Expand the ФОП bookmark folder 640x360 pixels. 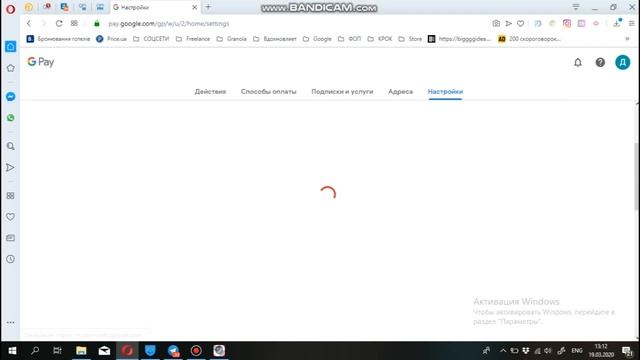[349, 39]
